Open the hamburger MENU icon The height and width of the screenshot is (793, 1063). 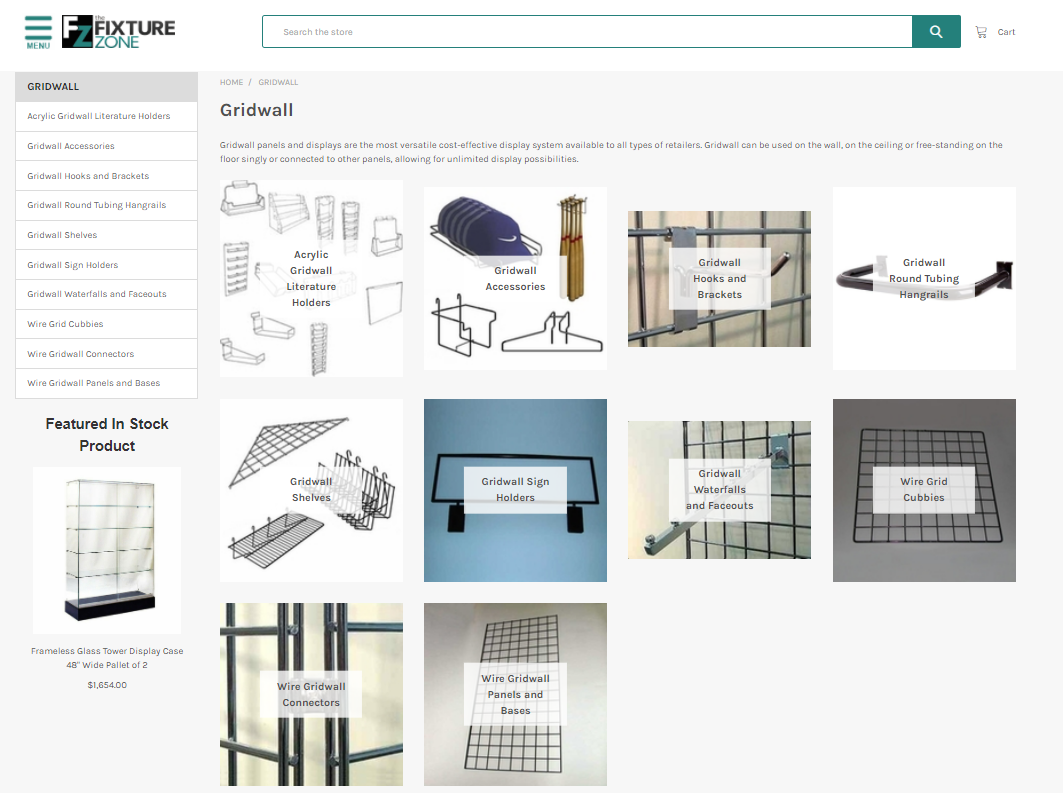tap(38, 31)
